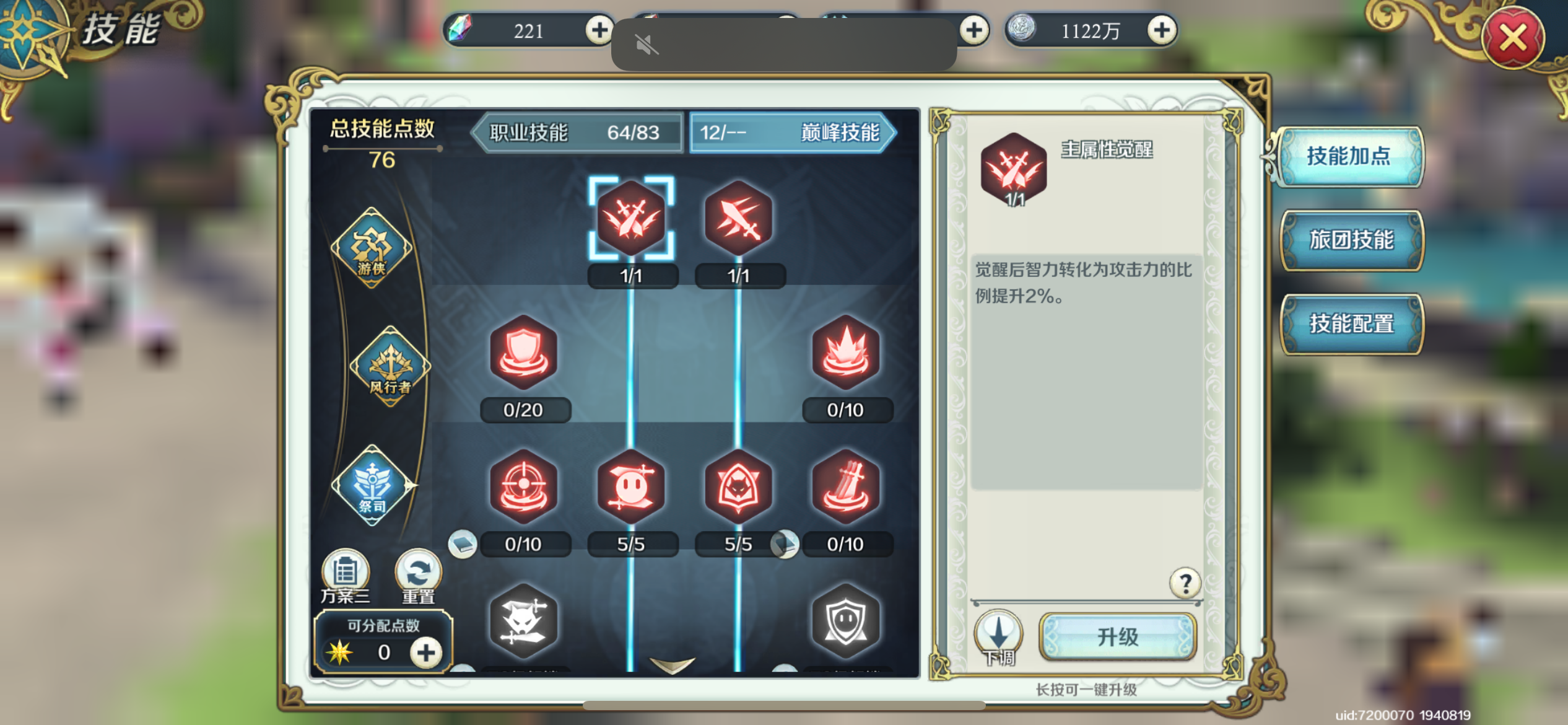1568x725 pixels.
Task: Select the single-sword skill icon 1/1
Action: coord(738,218)
